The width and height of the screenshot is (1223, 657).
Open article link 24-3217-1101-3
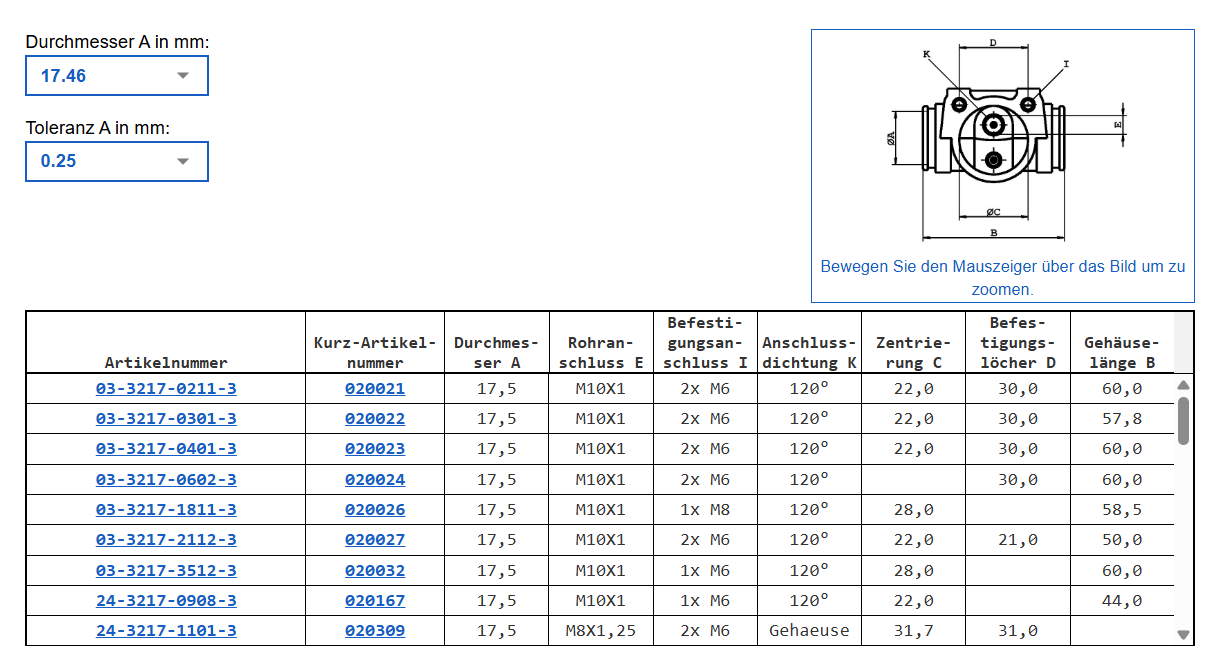point(166,631)
